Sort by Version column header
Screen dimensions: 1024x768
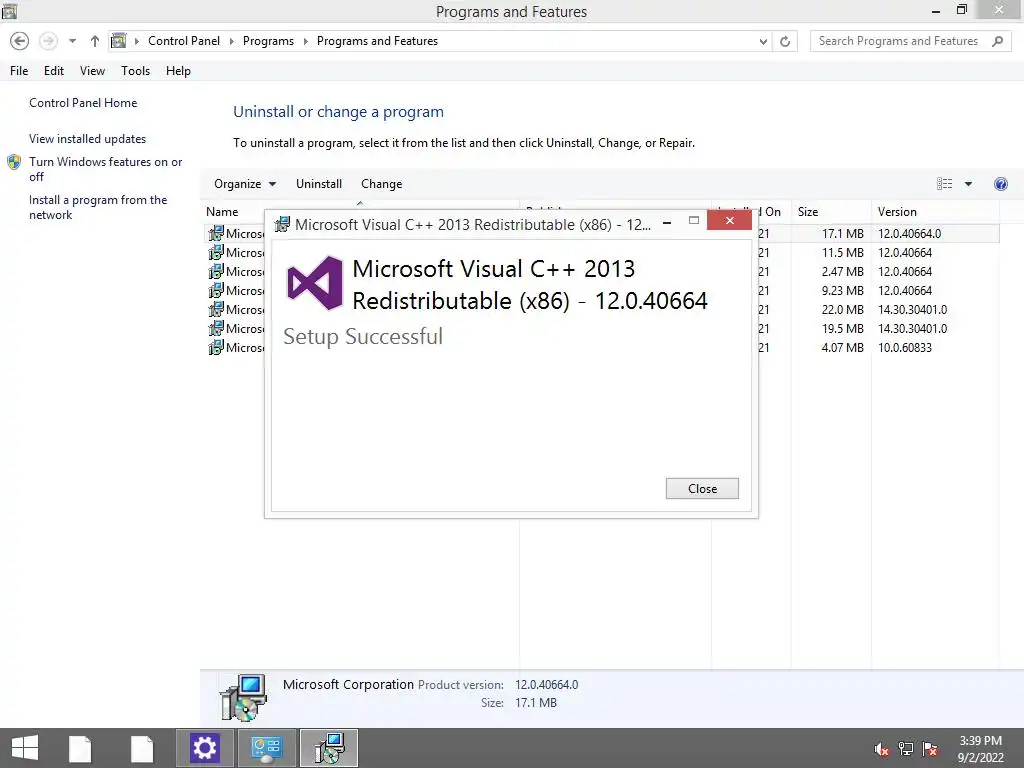pyautogui.click(x=897, y=212)
